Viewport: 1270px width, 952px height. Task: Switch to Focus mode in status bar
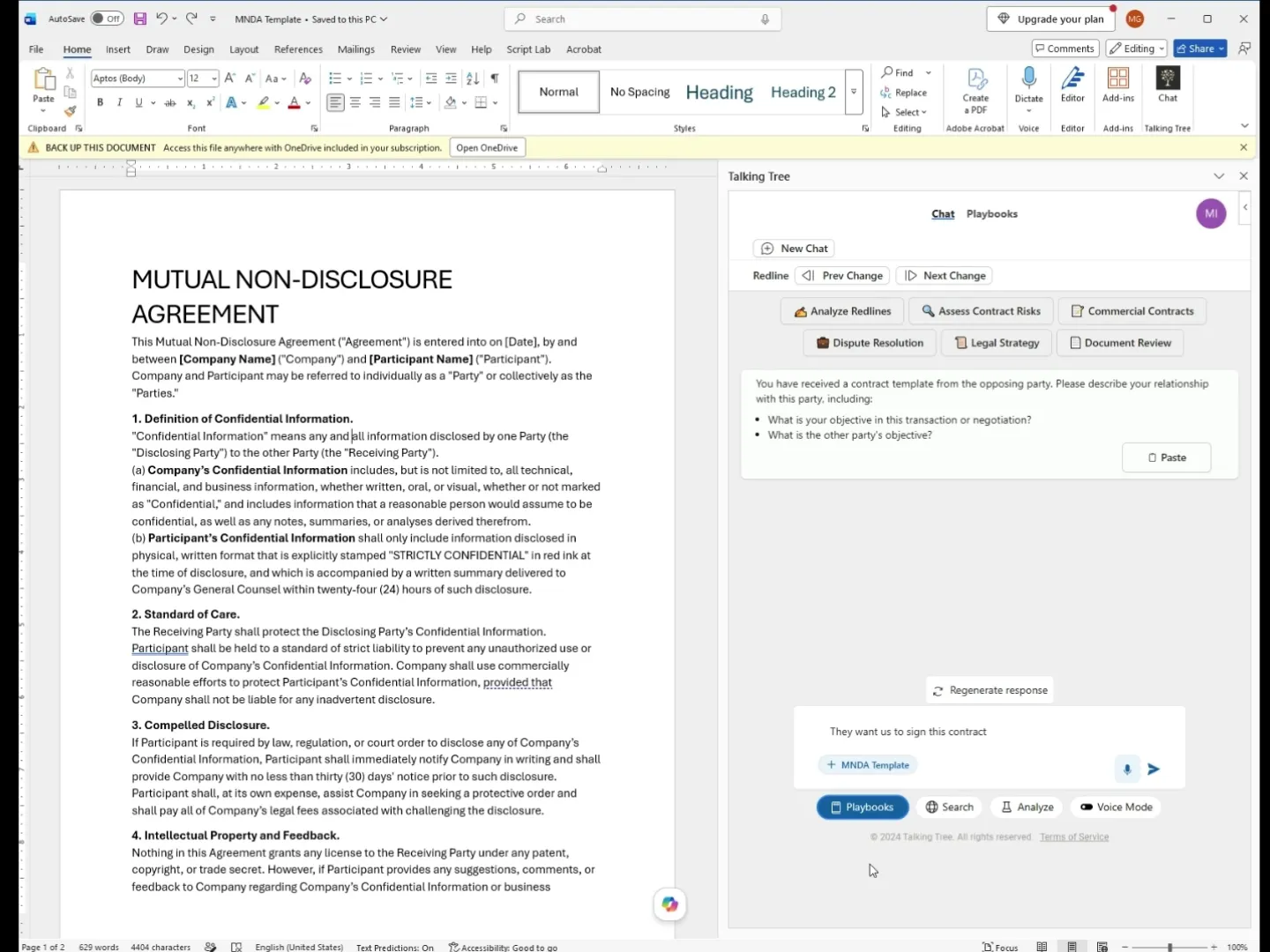pos(1000,947)
